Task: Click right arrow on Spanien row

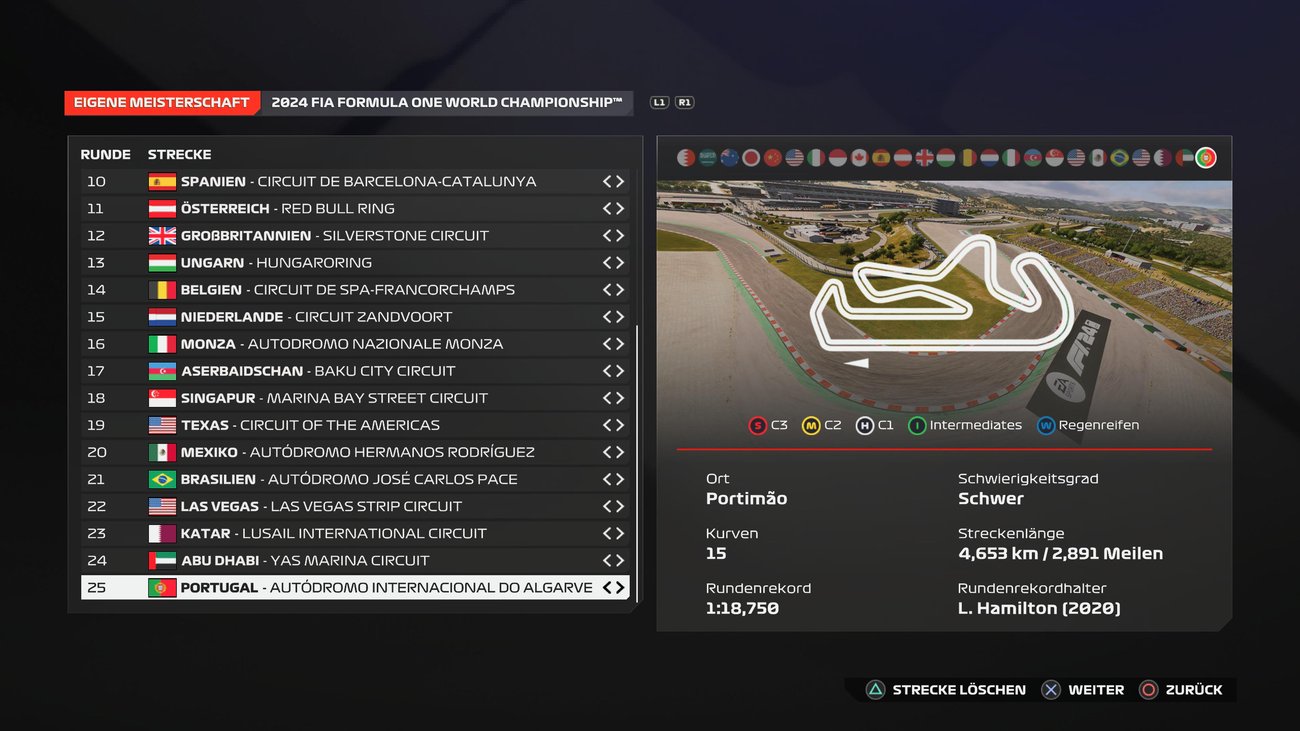Action: point(620,182)
